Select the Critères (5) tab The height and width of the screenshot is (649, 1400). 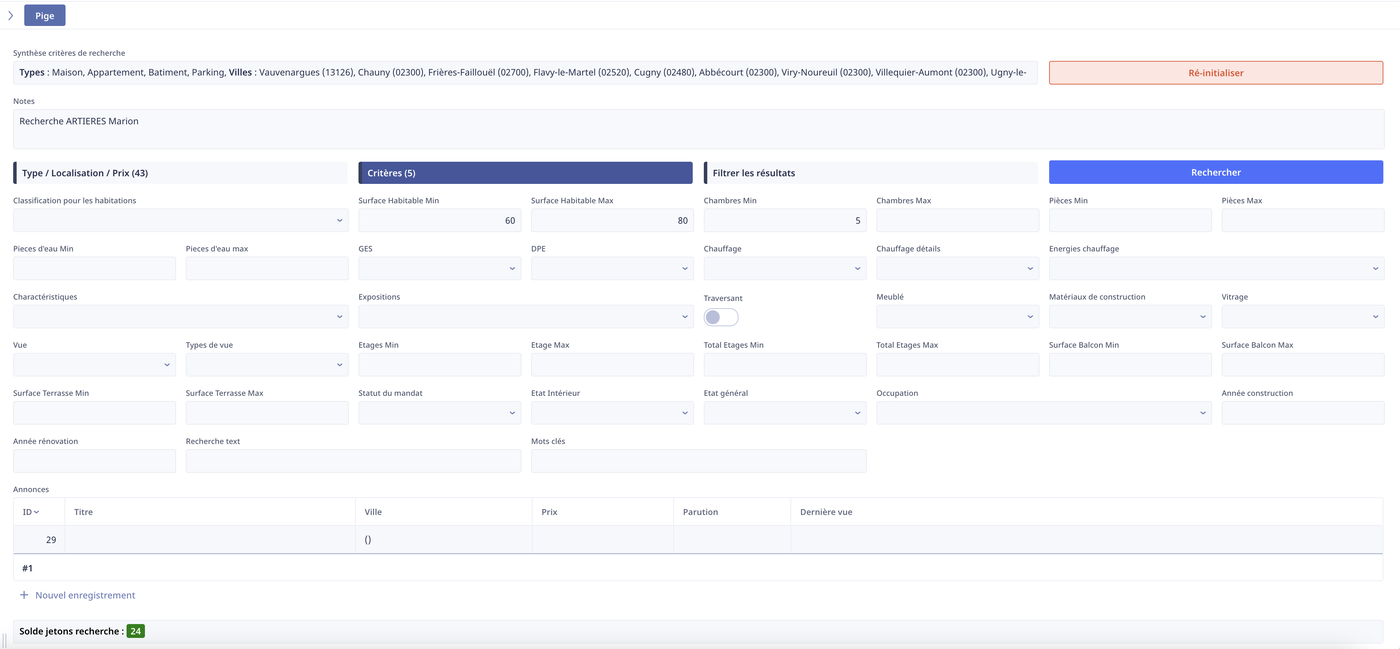point(525,173)
